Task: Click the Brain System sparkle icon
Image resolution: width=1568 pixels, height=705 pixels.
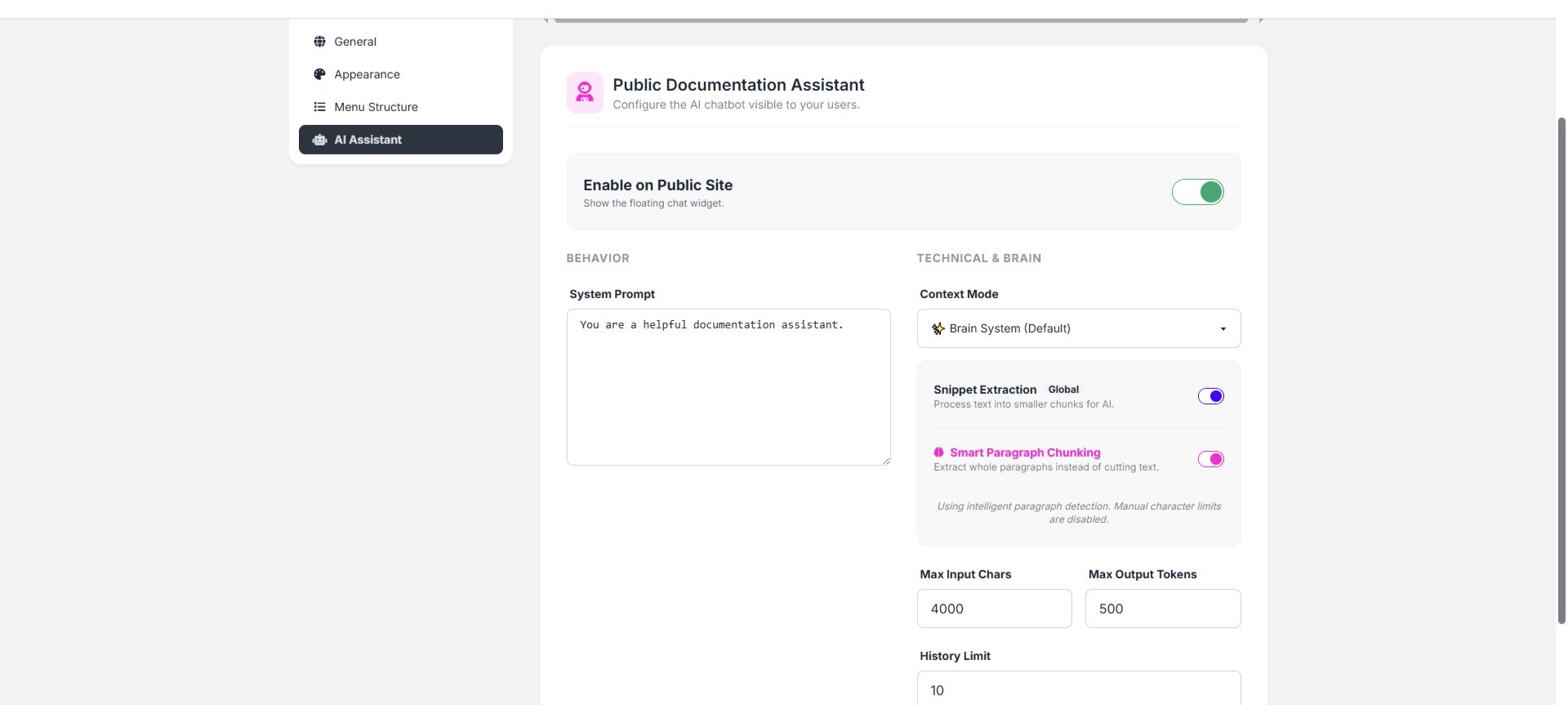Action: [938, 328]
